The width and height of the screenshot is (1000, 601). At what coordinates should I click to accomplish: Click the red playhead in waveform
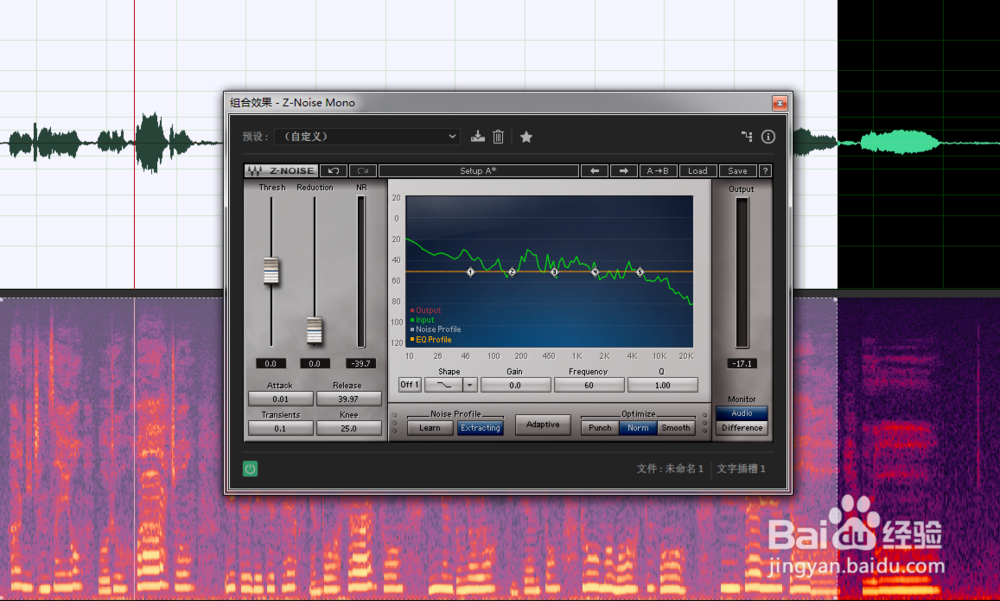pyautogui.click(x=135, y=144)
